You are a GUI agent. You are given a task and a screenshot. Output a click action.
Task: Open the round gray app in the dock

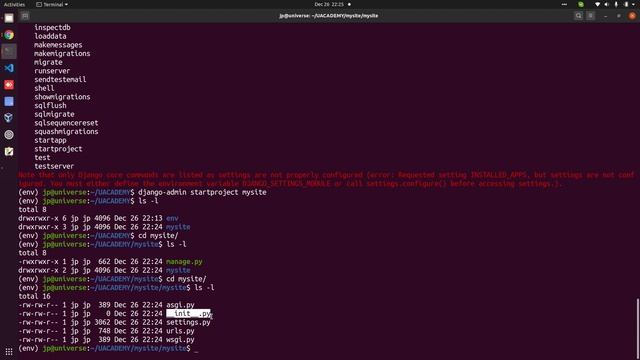point(9,135)
